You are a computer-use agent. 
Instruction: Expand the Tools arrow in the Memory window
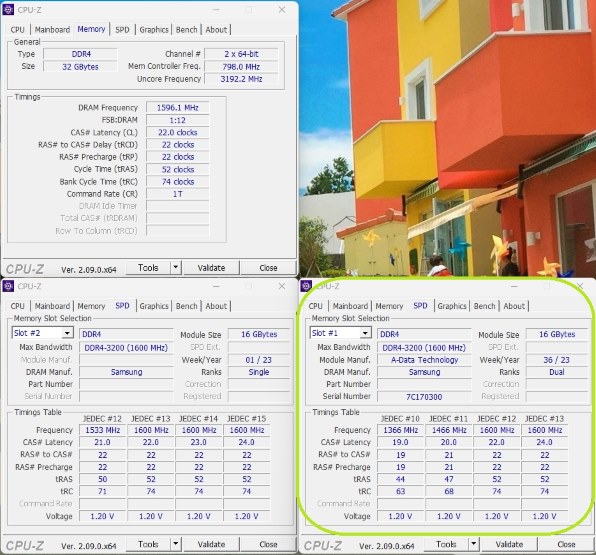tap(176, 268)
